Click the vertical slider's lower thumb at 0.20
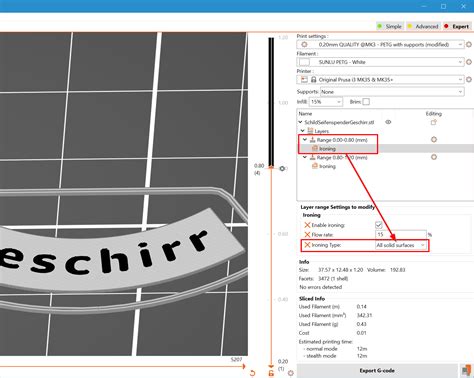Screen dimensions: 474x378 coord(271,366)
